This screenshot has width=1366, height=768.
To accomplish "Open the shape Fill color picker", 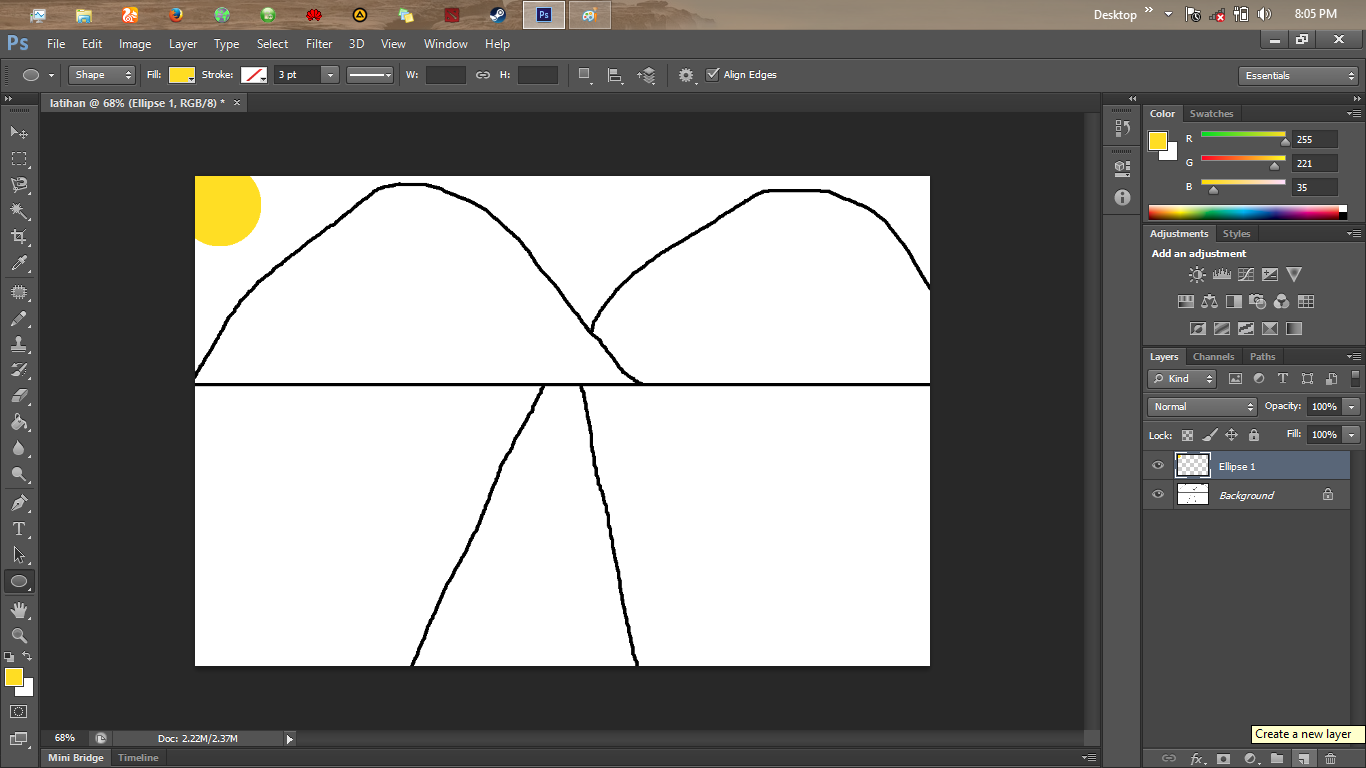I will coord(181,74).
